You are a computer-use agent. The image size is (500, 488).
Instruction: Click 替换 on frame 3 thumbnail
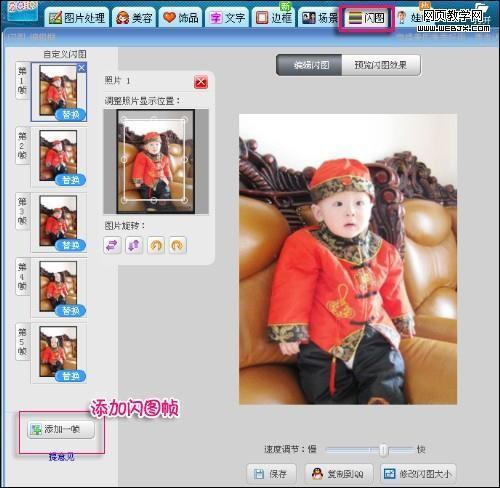click(x=71, y=245)
